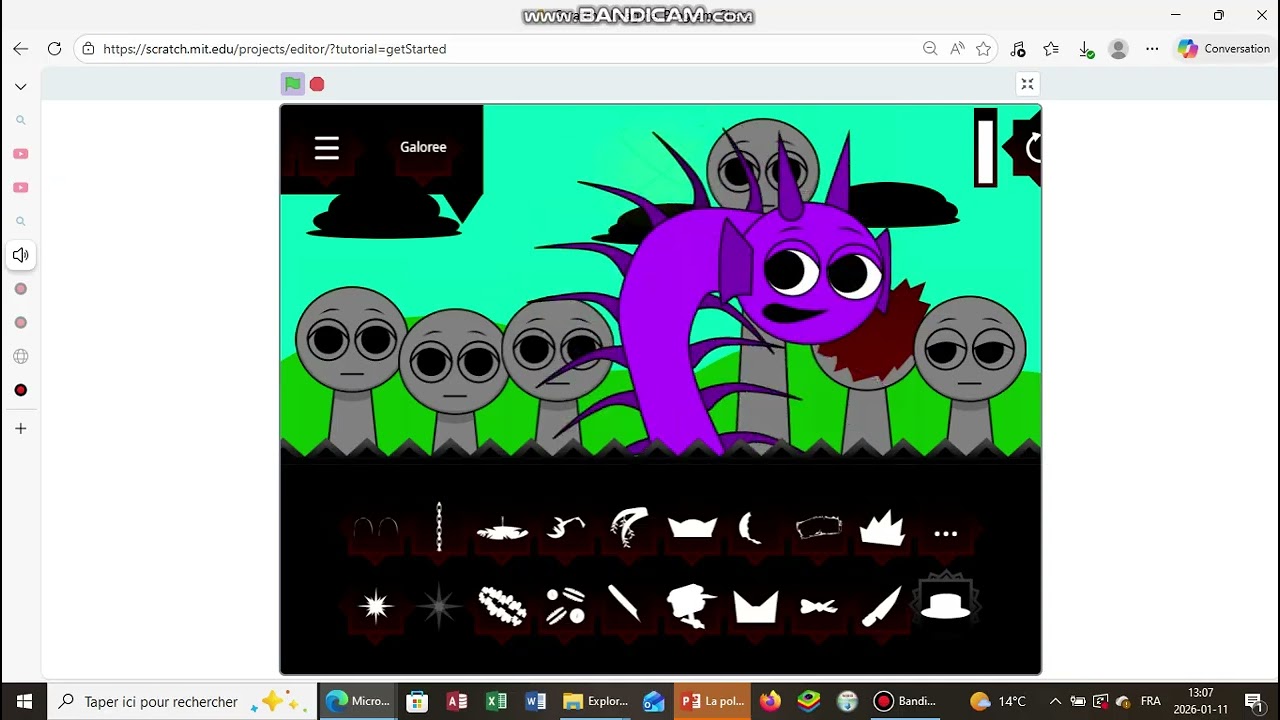Open the Copilot Conversation button
The image size is (1280, 720).
point(1224,48)
